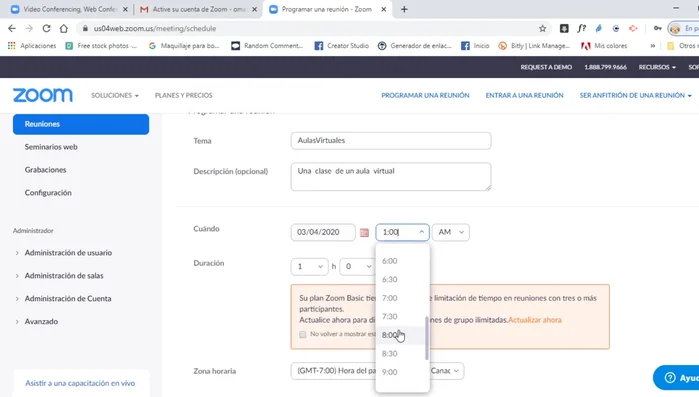This screenshot has width=699, height=397.
Task: Open the Free stock photos bookmark
Action: (x=101, y=46)
